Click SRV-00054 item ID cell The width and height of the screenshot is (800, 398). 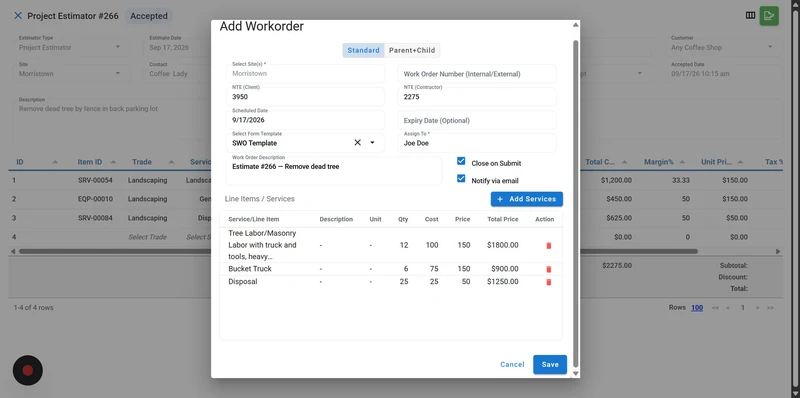pyautogui.click(x=95, y=180)
